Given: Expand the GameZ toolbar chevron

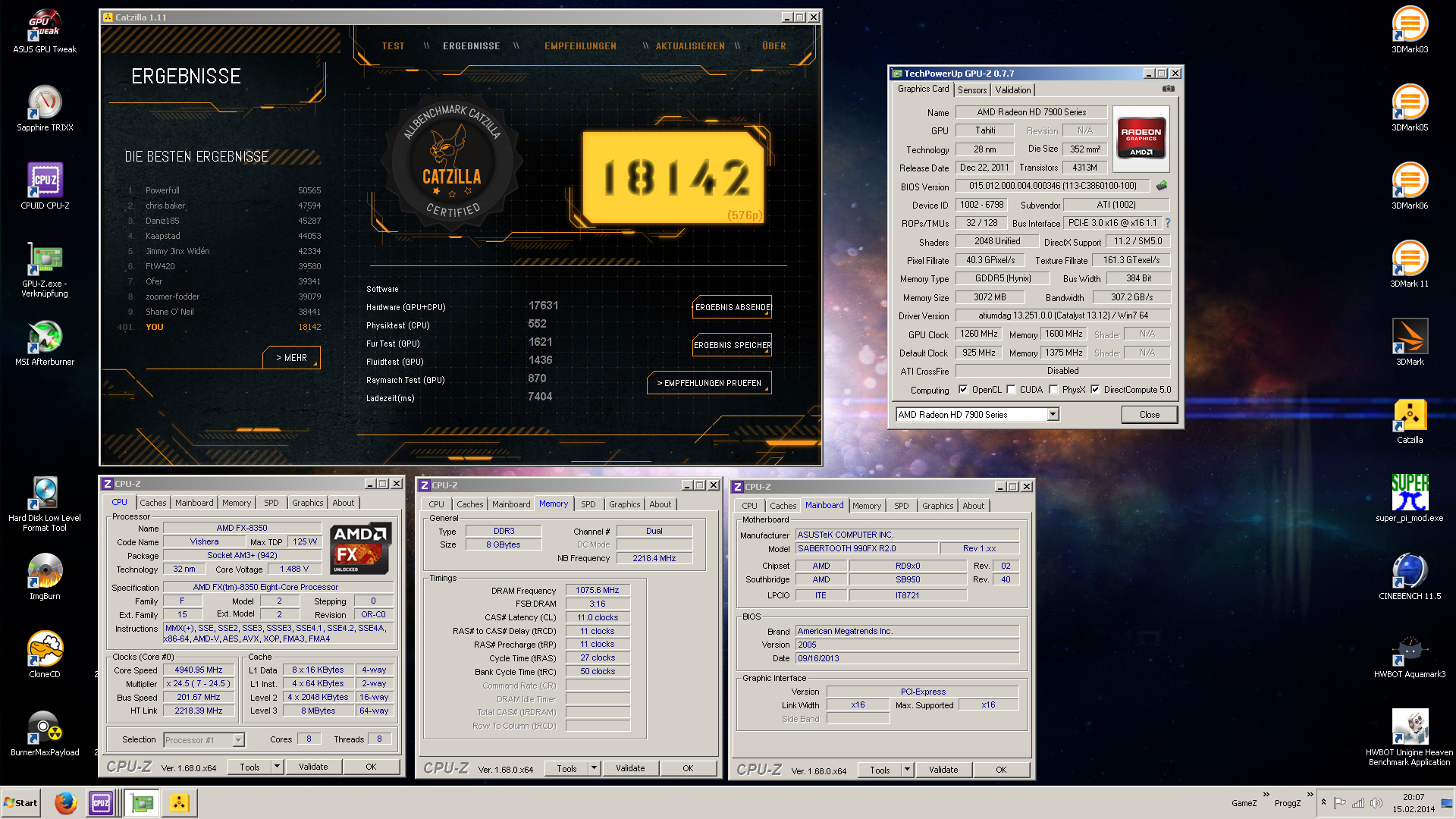Looking at the screenshot, I should point(1266,795).
